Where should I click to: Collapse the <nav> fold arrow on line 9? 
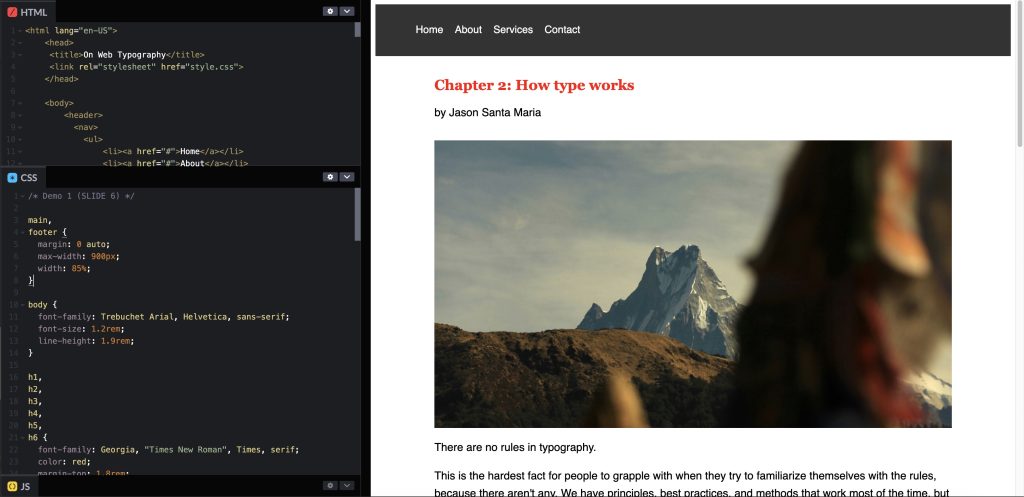pyautogui.click(x=21, y=127)
